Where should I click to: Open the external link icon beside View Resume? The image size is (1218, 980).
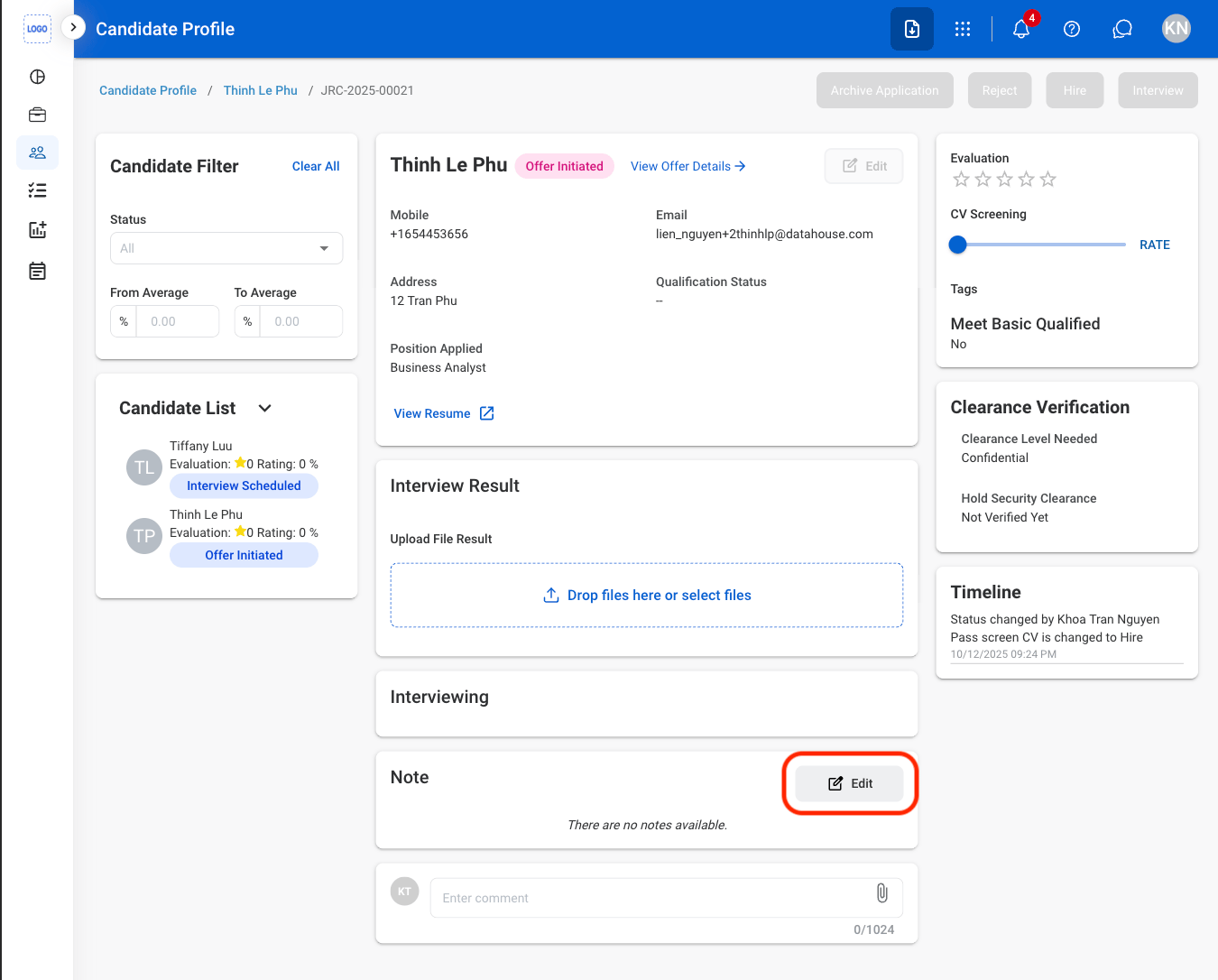487,413
